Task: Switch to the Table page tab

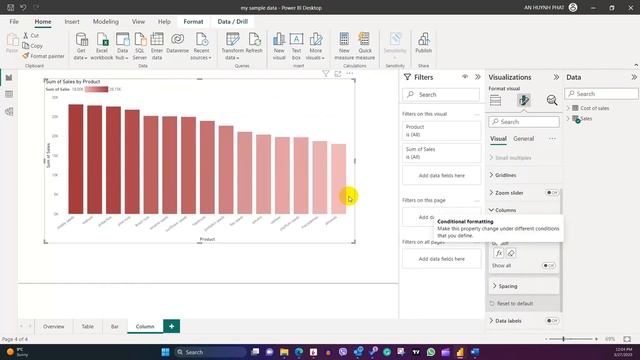Action: tap(87, 327)
